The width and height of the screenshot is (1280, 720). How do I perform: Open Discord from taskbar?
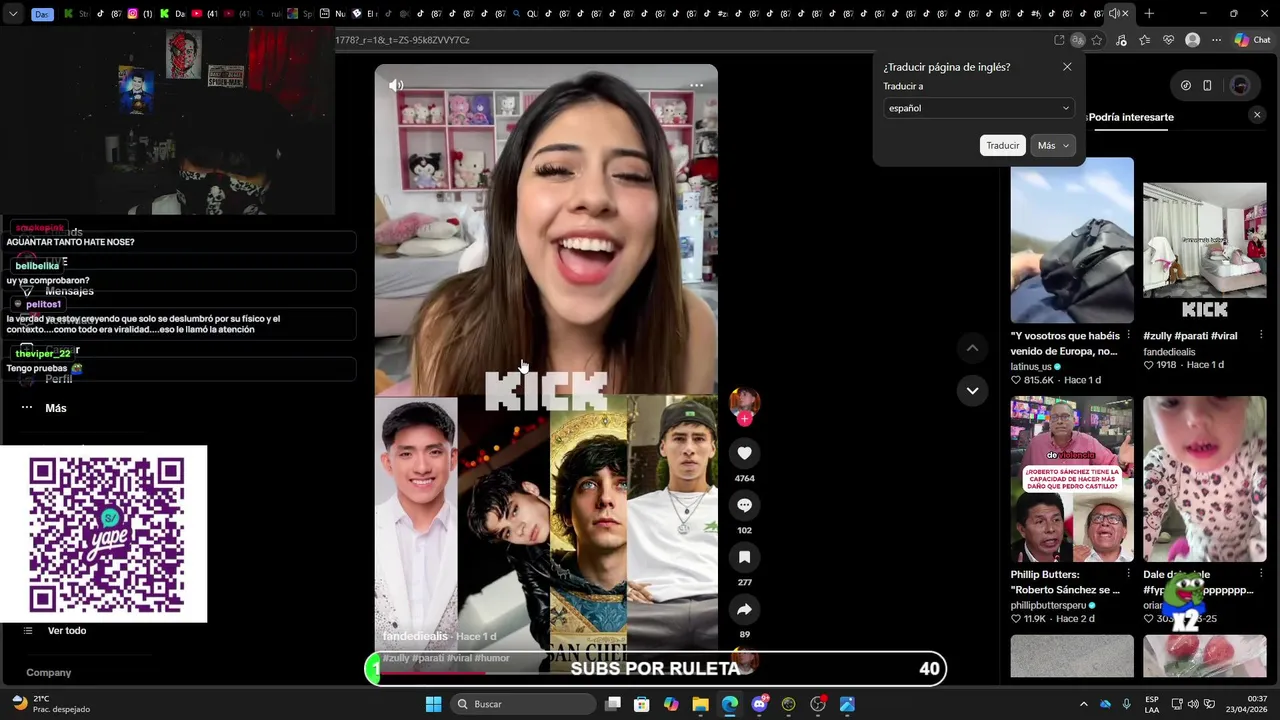(759, 704)
